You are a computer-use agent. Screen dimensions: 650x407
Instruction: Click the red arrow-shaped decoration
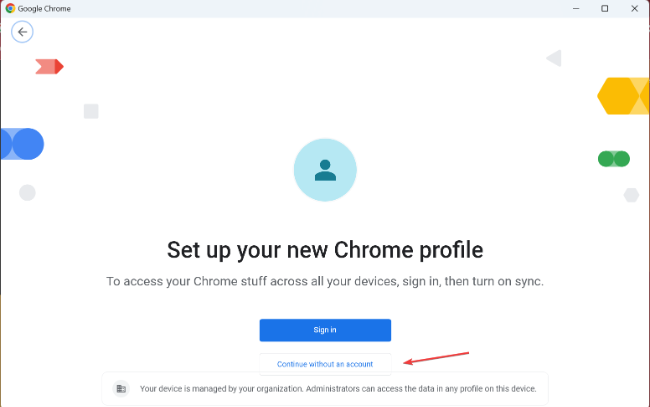click(49, 66)
